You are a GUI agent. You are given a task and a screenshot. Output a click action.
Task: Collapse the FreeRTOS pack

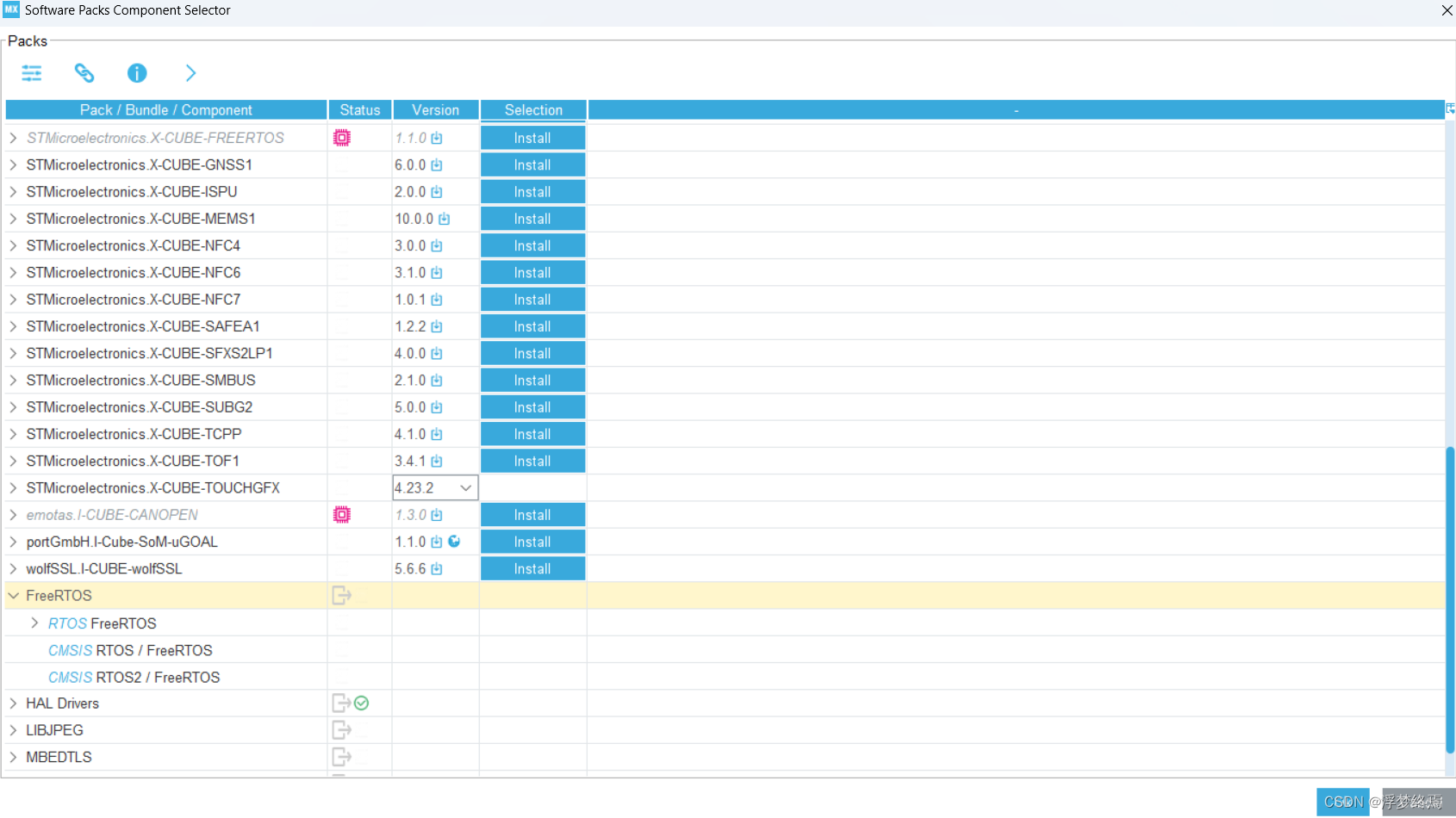point(14,596)
